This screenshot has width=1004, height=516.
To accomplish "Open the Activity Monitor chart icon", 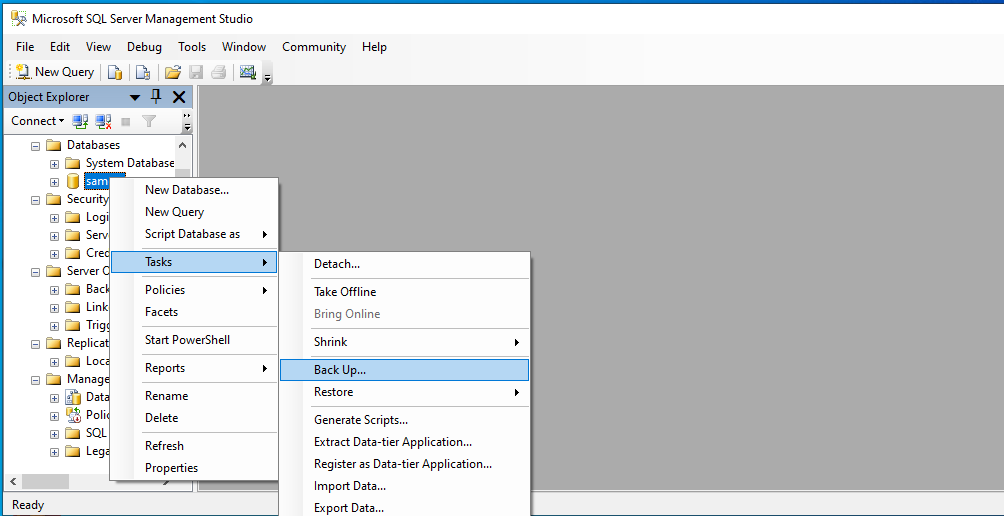I will tap(248, 72).
